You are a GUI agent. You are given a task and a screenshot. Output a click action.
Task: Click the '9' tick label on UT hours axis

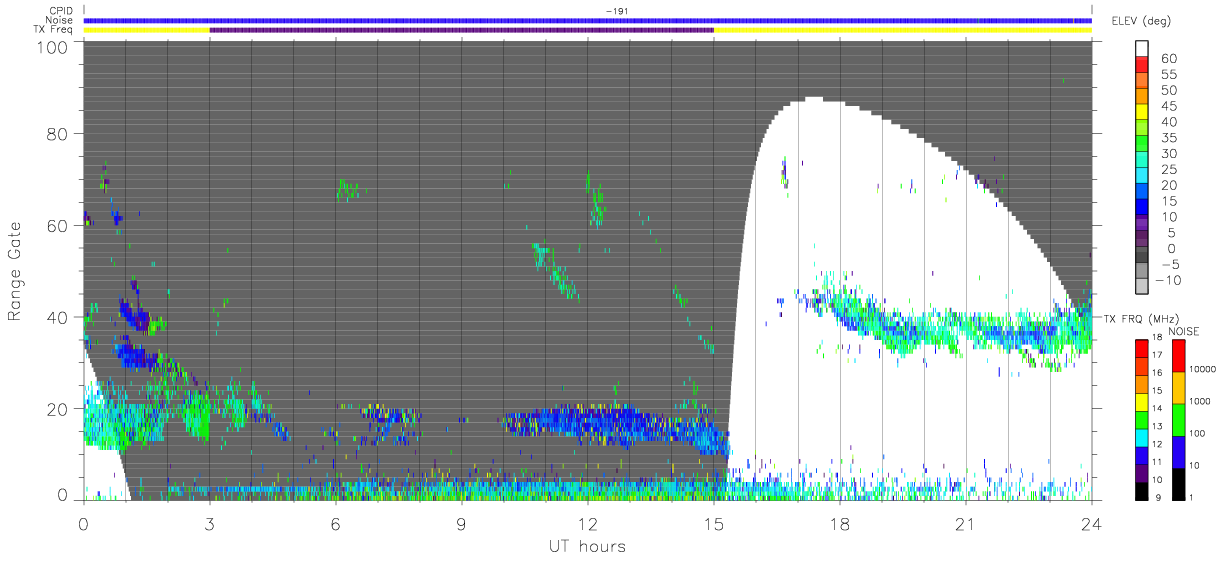point(462,523)
